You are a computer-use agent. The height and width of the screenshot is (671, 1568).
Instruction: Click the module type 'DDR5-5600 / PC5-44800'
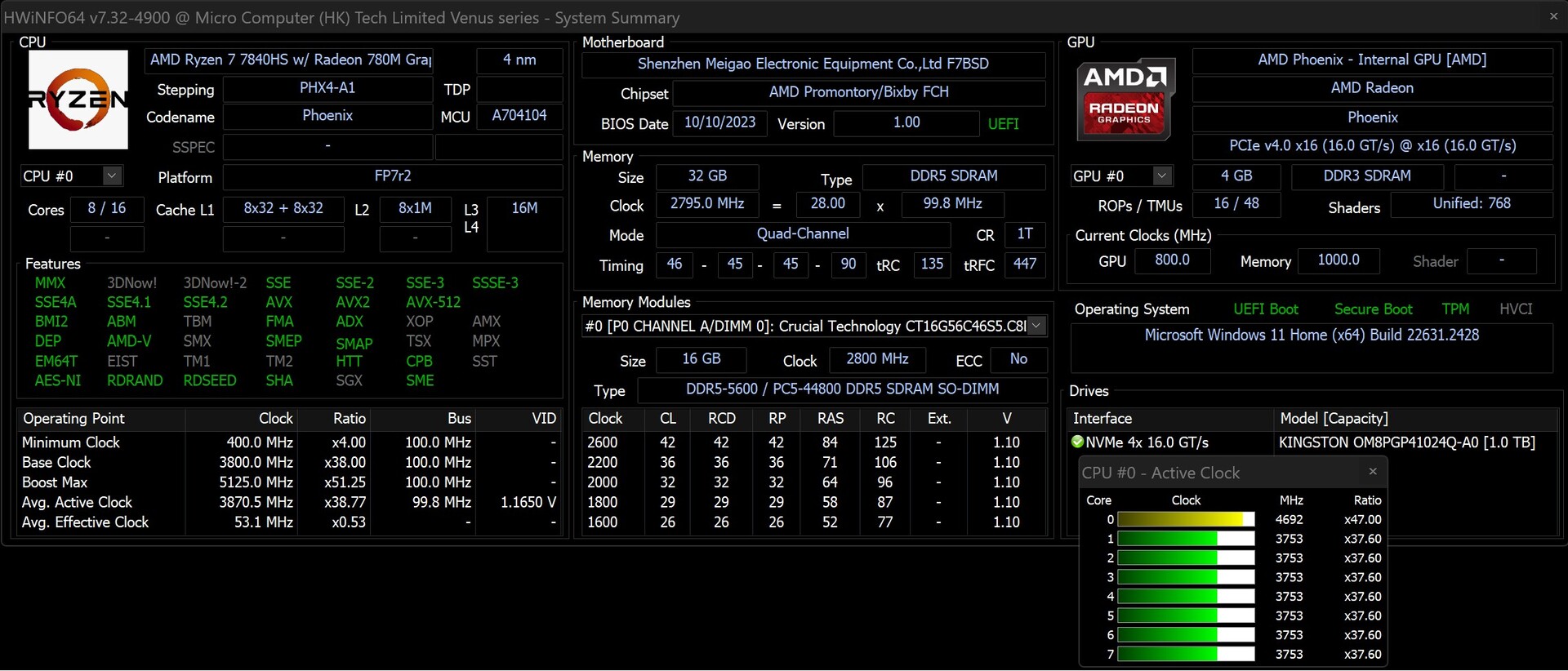(842, 389)
